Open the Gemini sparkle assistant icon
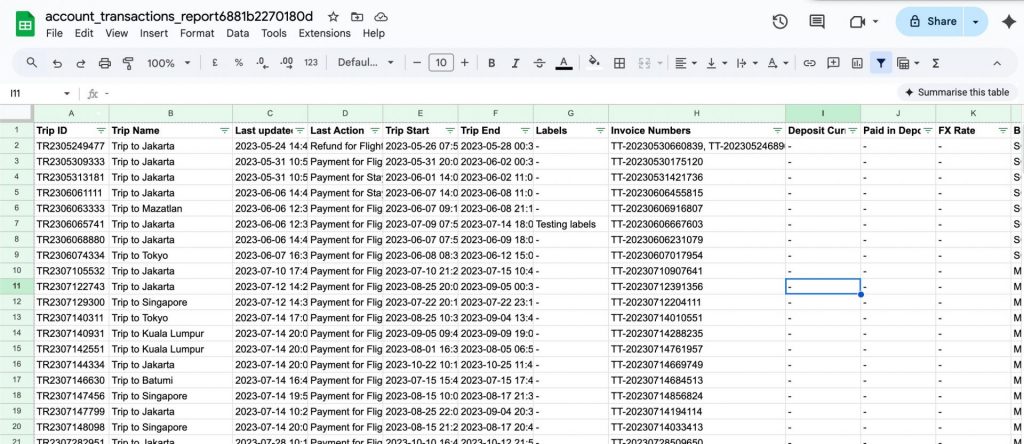 [1008, 22]
